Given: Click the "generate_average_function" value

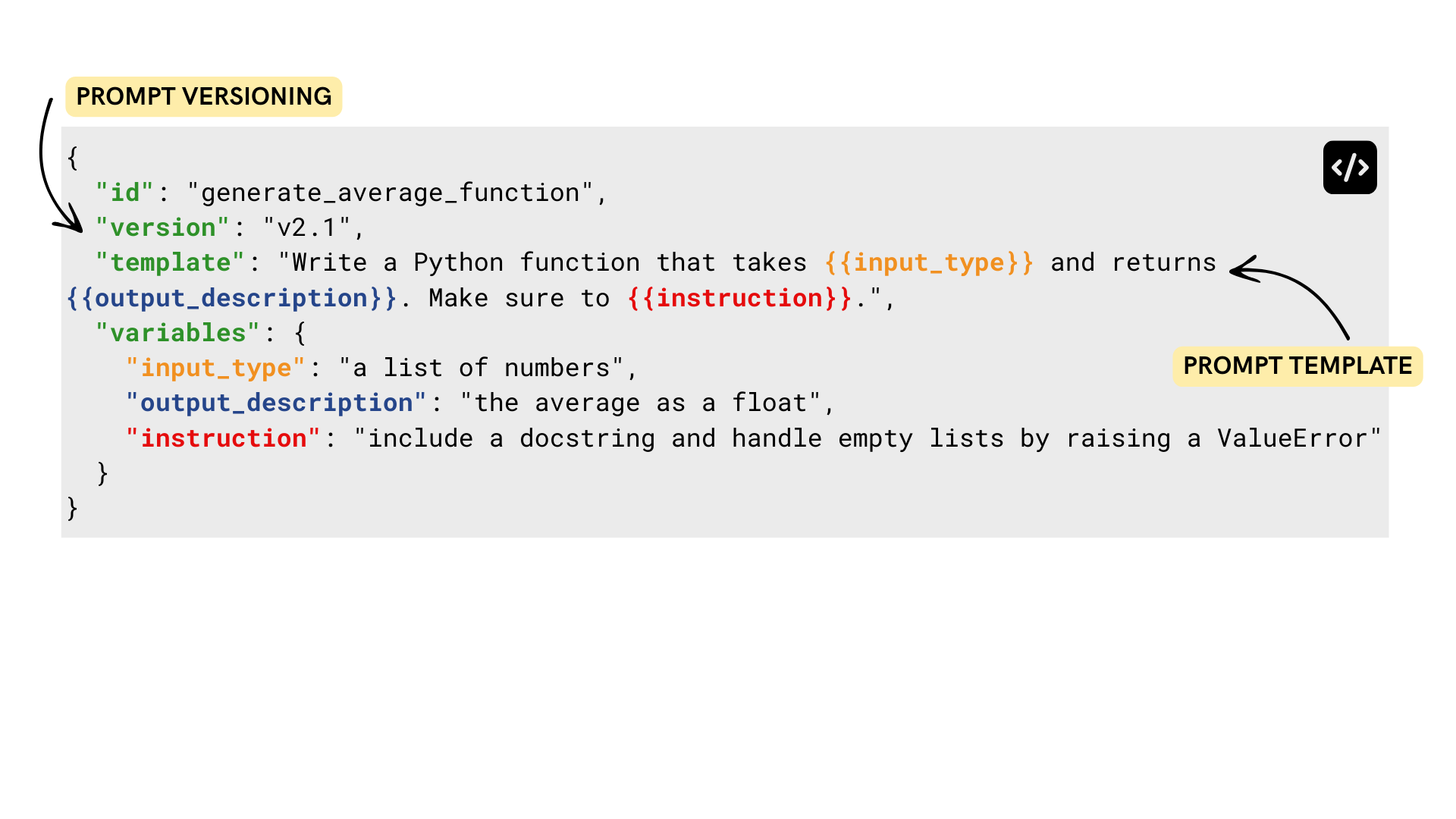Looking at the screenshot, I should click(x=390, y=193).
